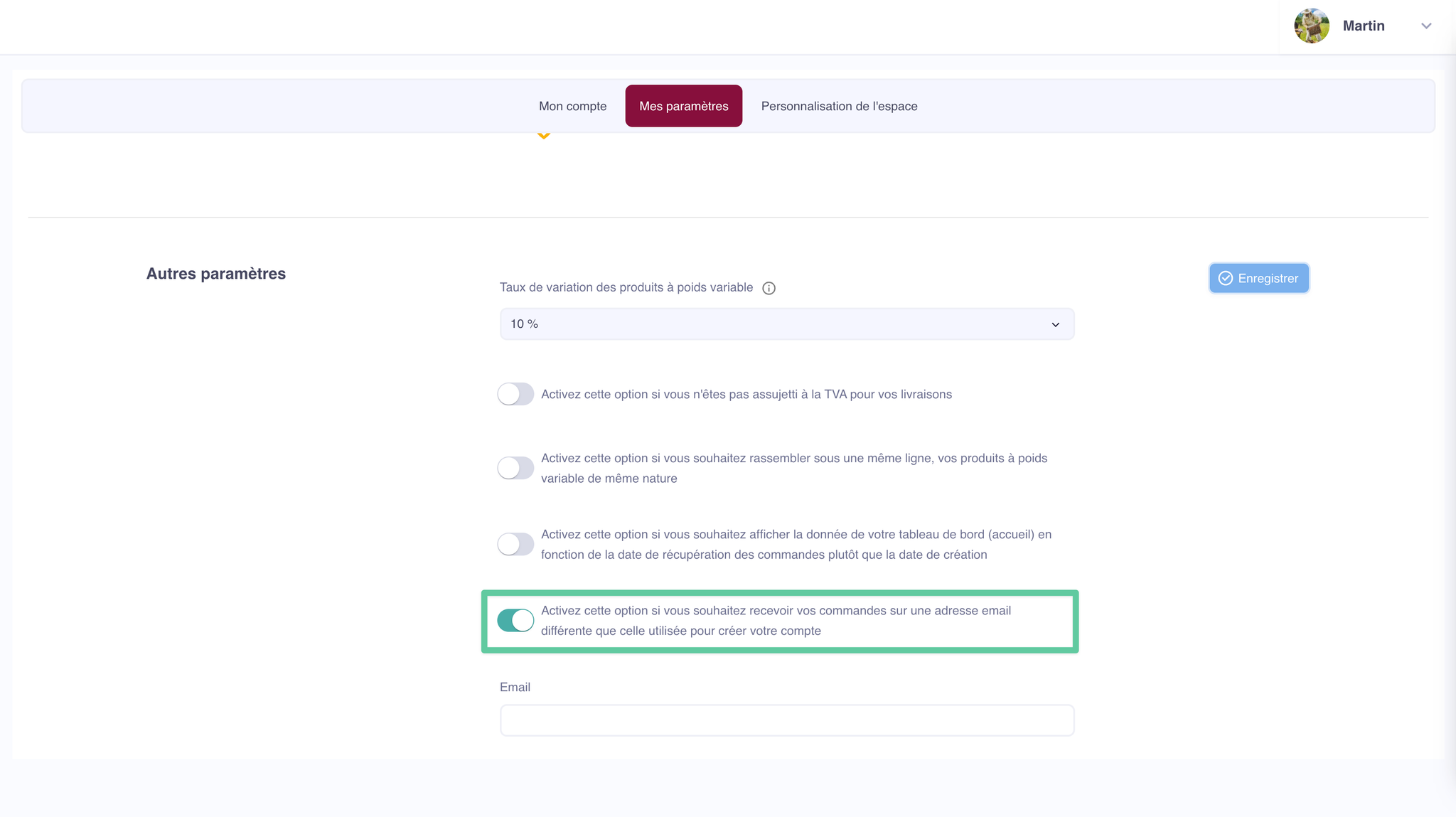Screen dimensions: 1456x817
Task: Click the TVA option description text
Action: tap(746, 394)
